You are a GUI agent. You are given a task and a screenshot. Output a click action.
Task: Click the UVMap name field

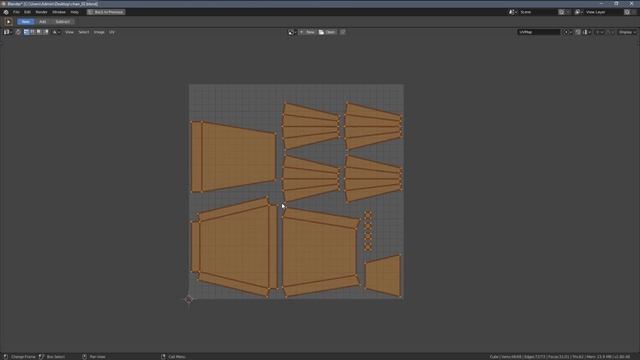click(539, 32)
